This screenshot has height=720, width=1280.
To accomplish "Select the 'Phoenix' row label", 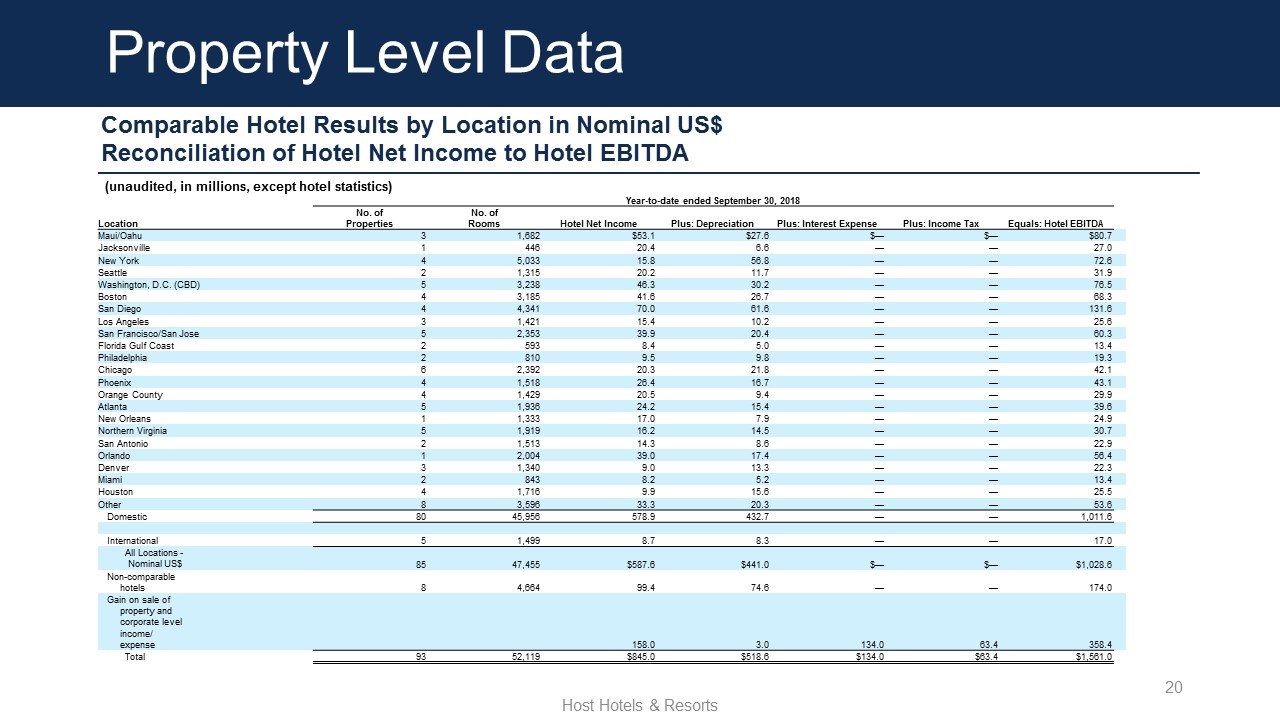I will click(x=115, y=382).
